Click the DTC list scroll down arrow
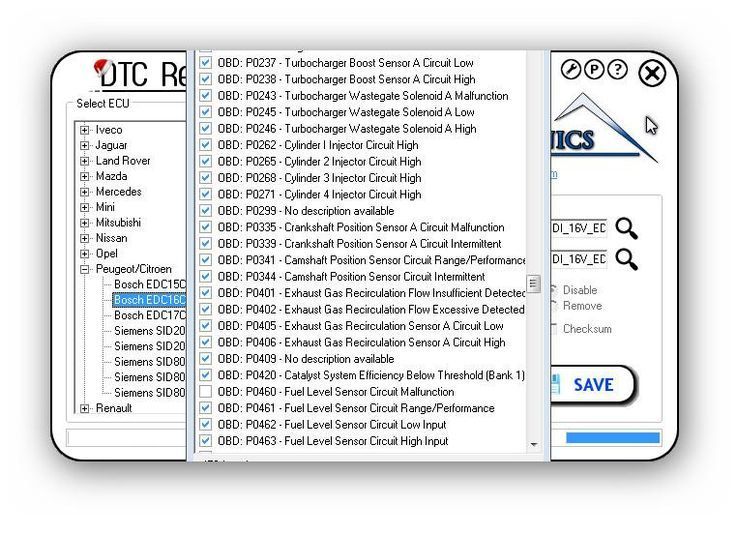This screenshot has height=538, width=737. 533,444
